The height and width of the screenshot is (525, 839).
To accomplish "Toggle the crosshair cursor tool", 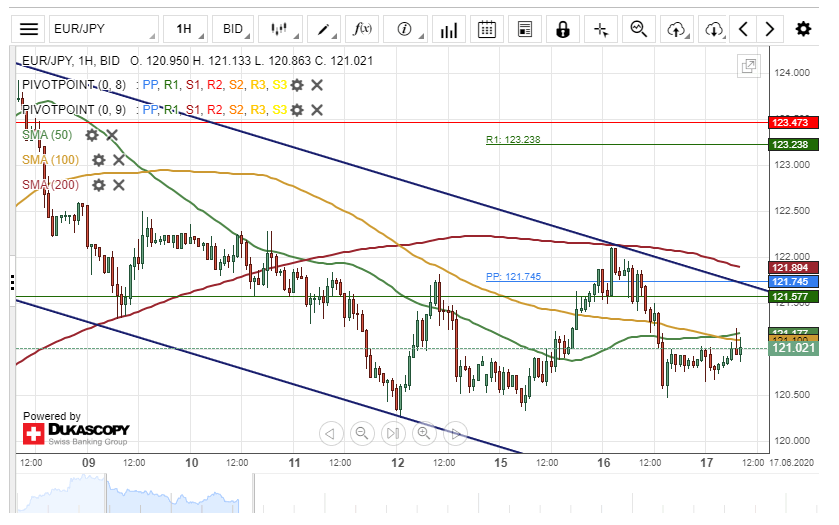I will (601, 29).
